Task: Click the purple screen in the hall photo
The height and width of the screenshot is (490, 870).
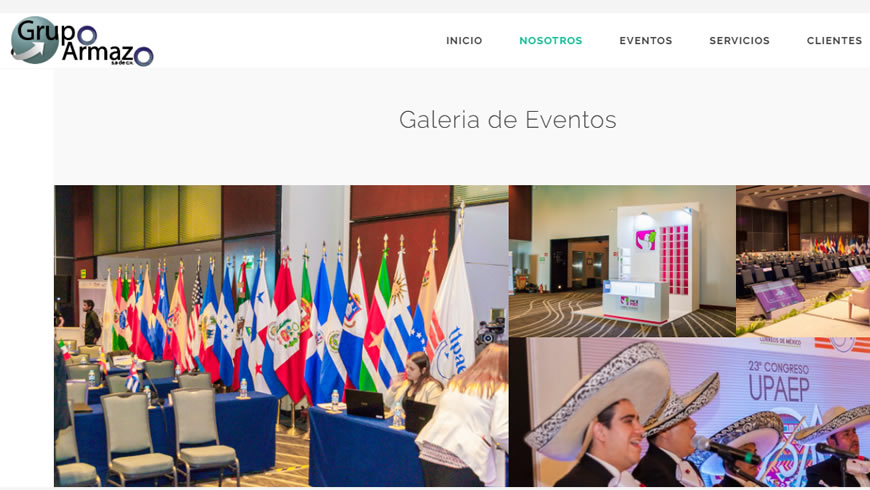Action: 777,297
